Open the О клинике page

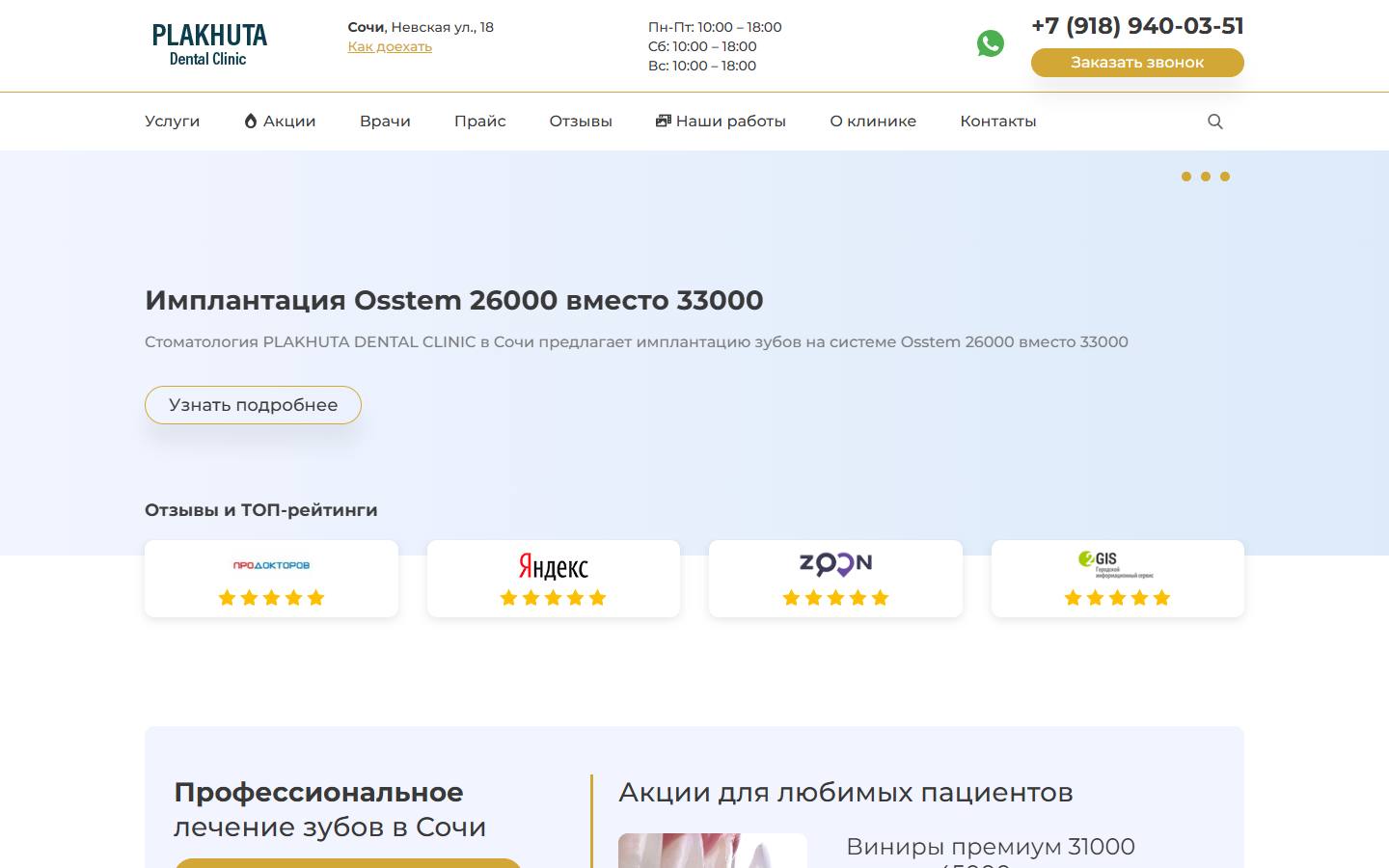873,122
